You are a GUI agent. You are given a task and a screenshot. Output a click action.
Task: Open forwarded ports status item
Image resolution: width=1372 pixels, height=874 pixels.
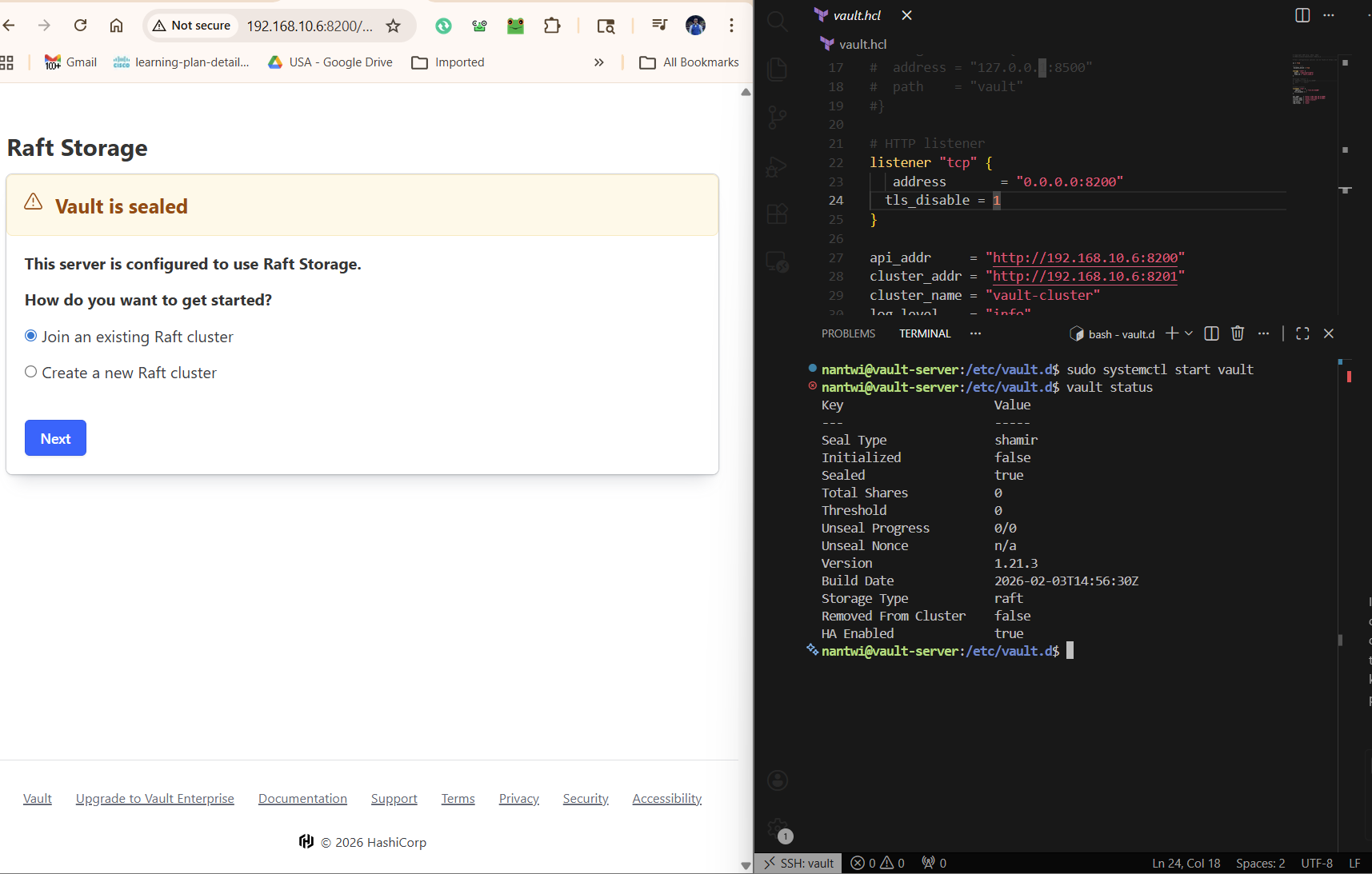934,864
